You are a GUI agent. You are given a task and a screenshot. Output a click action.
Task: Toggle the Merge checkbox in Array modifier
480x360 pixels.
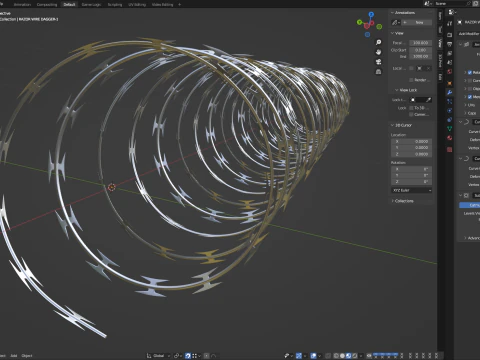pos(470,97)
